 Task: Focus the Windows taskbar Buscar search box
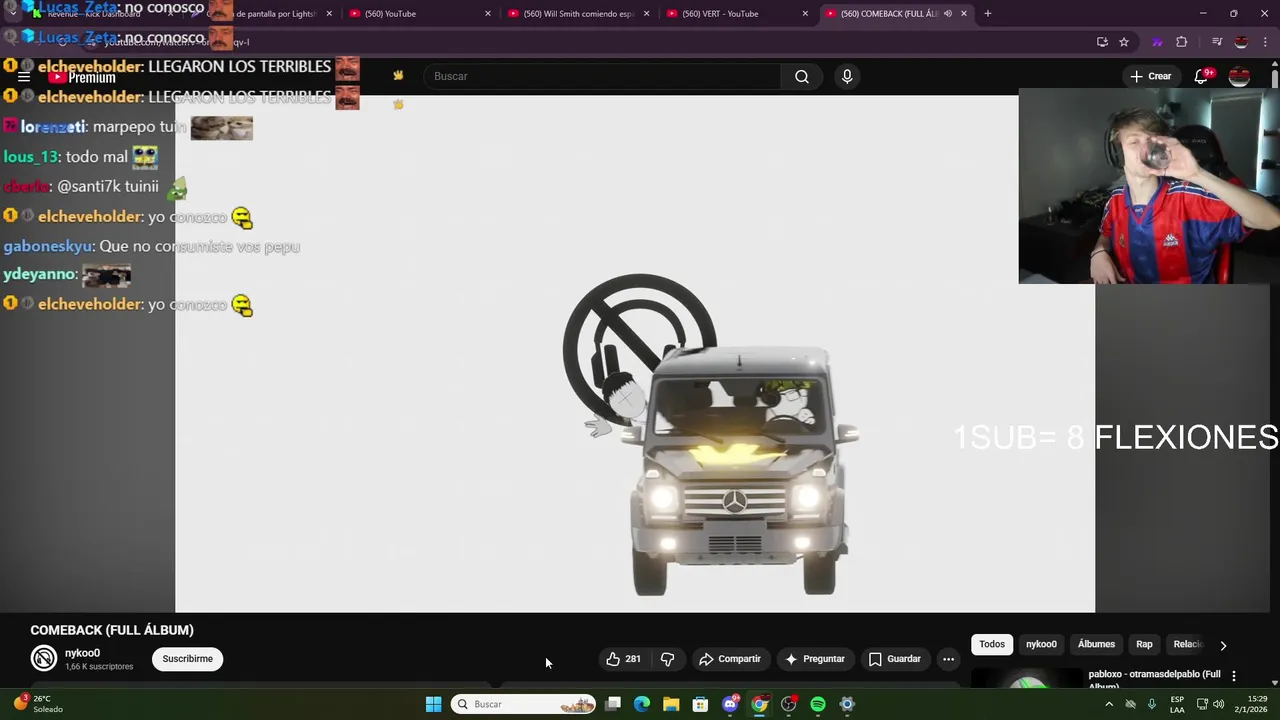coord(523,704)
